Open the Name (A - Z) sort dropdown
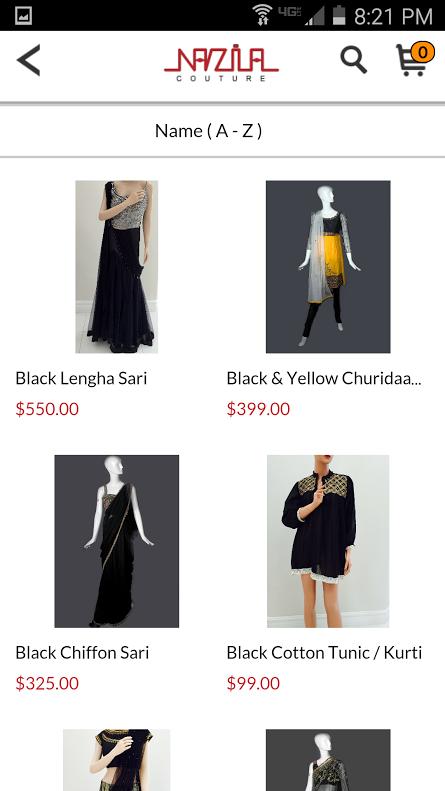This screenshot has width=445, height=791. pos(222,131)
